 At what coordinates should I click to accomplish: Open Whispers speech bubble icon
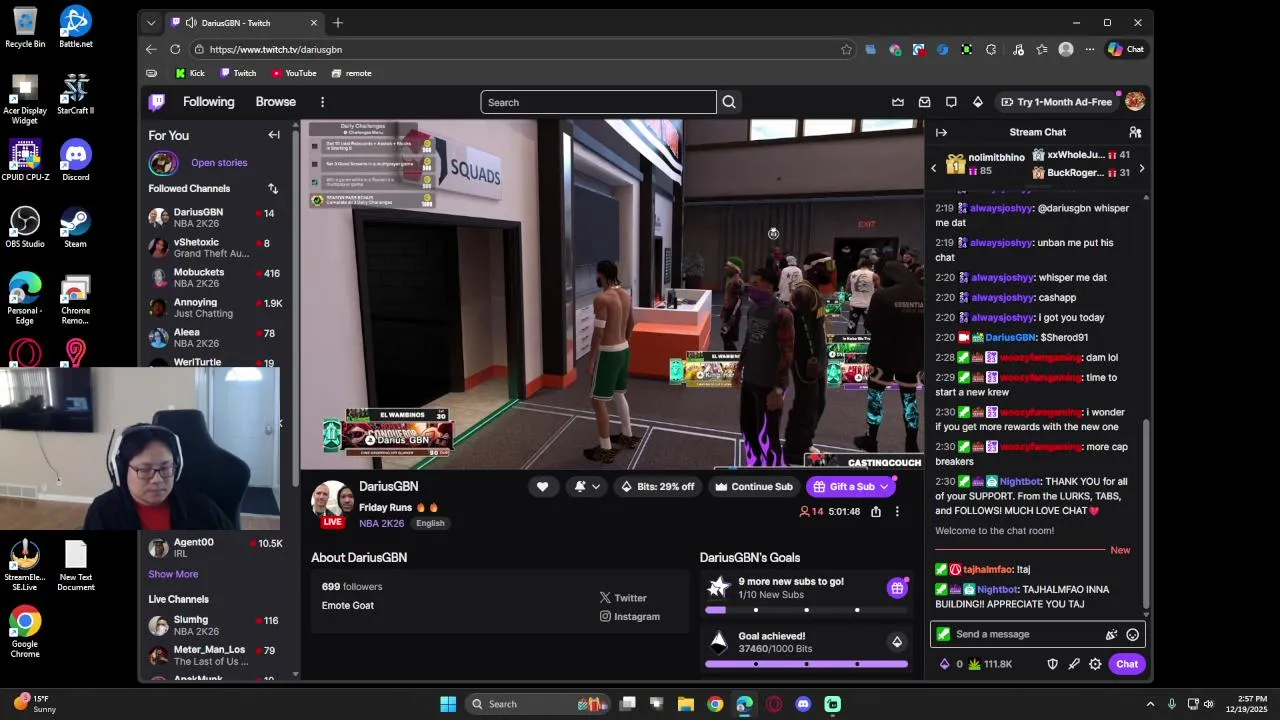click(x=951, y=102)
